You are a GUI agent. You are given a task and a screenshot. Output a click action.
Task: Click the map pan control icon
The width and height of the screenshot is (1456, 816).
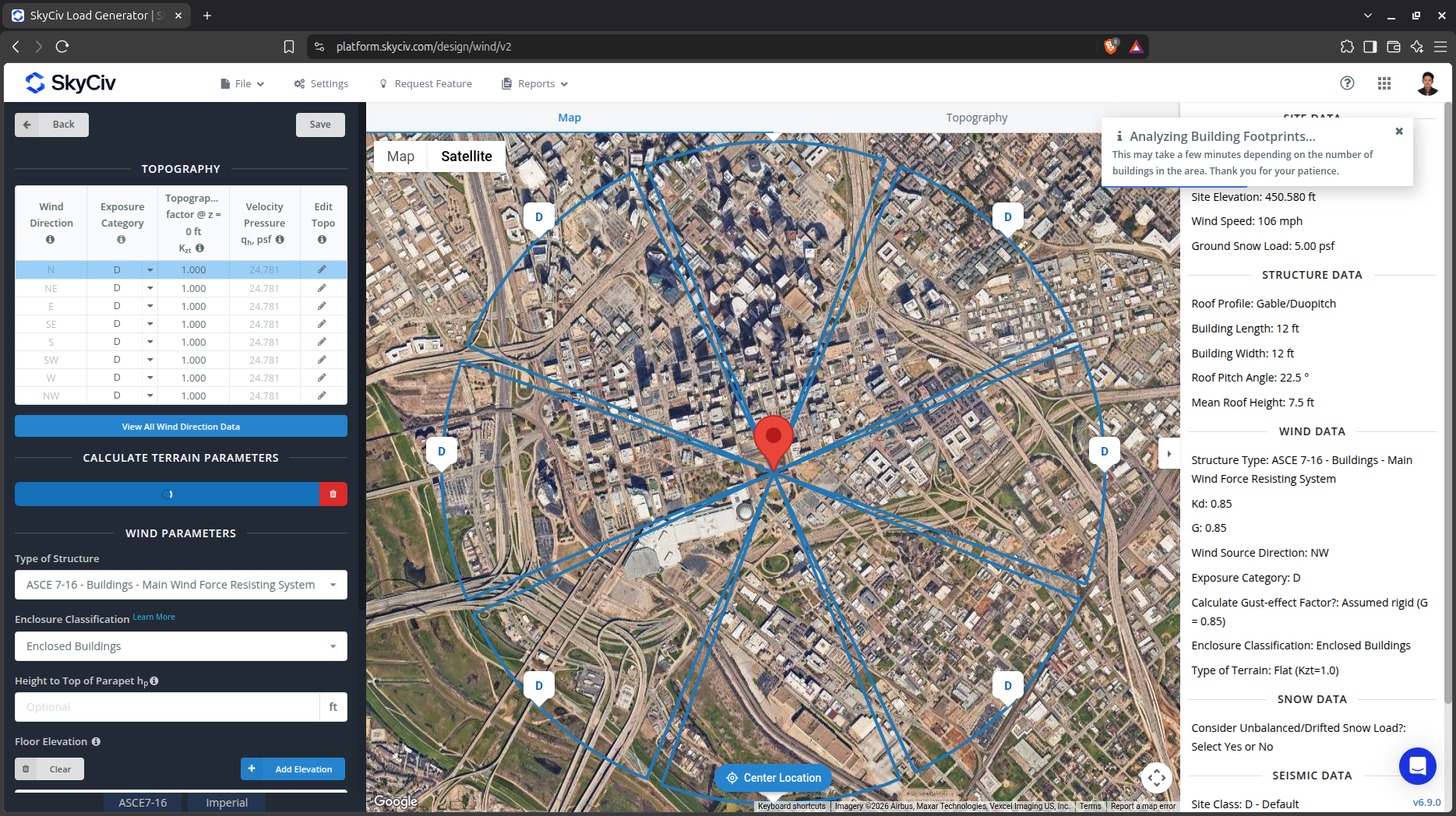coord(1157,777)
